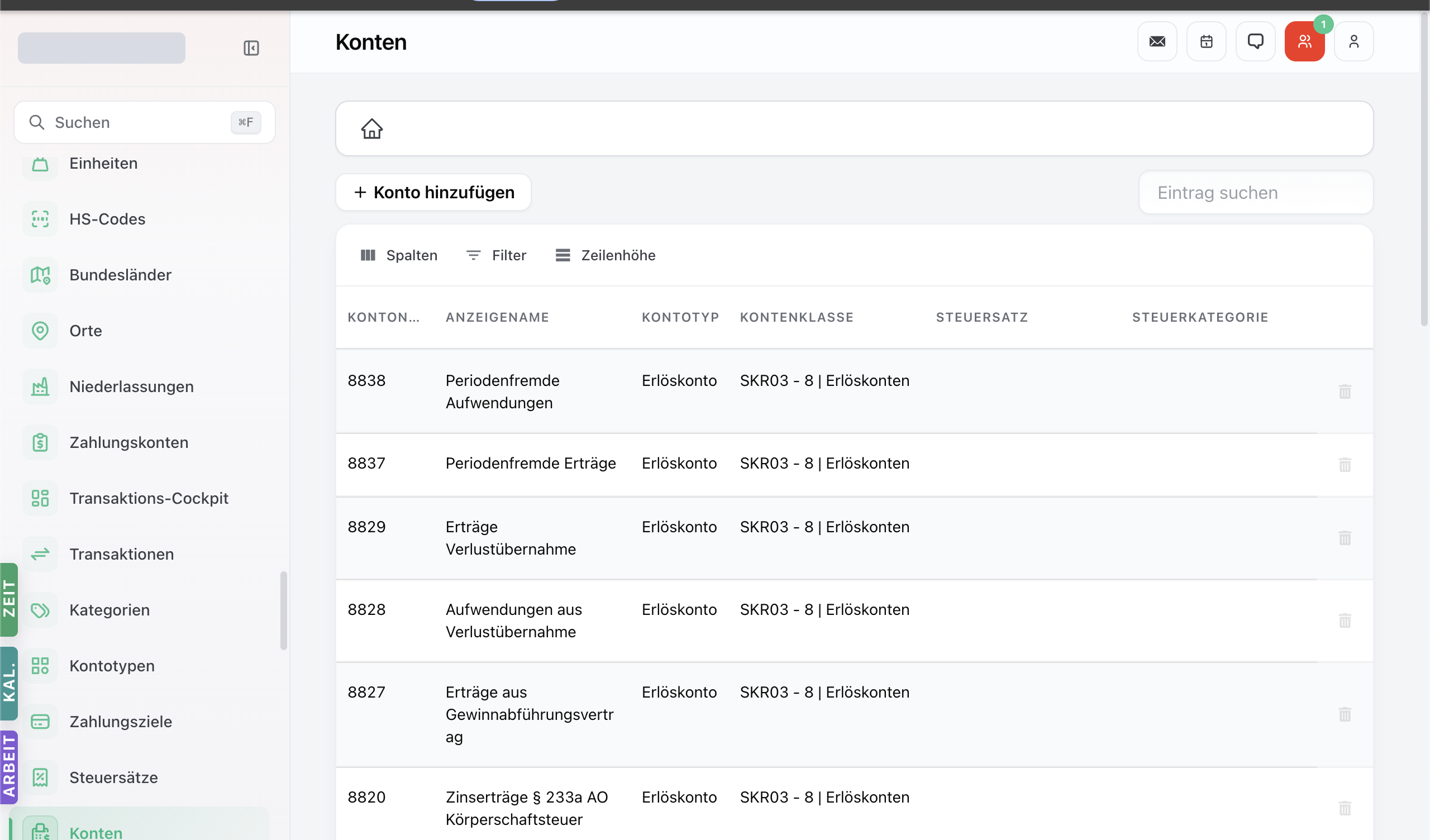Image resolution: width=1430 pixels, height=840 pixels.
Task: Delete account 8838 with trash icon
Action: click(x=1345, y=392)
